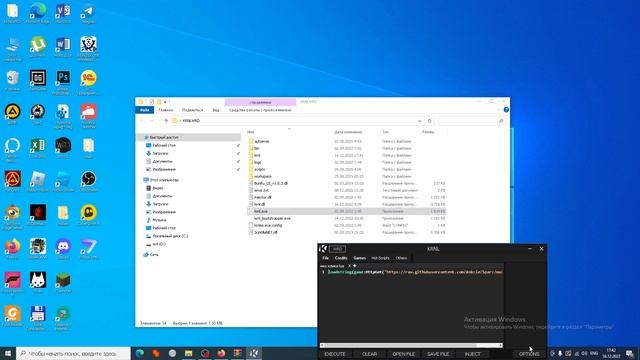The height and width of the screenshot is (360, 640).
Task: Click the script editor code line in KRNL
Action: tap(415, 272)
